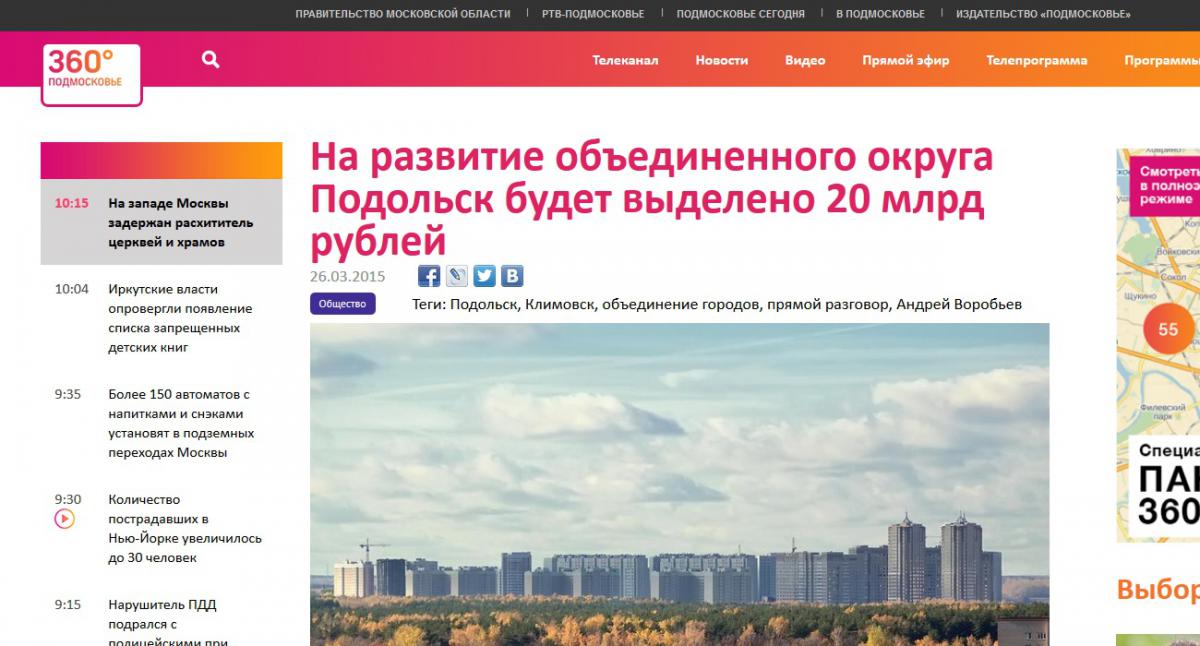Play video for the 9:30 news item
1200x646 pixels.
click(64, 519)
